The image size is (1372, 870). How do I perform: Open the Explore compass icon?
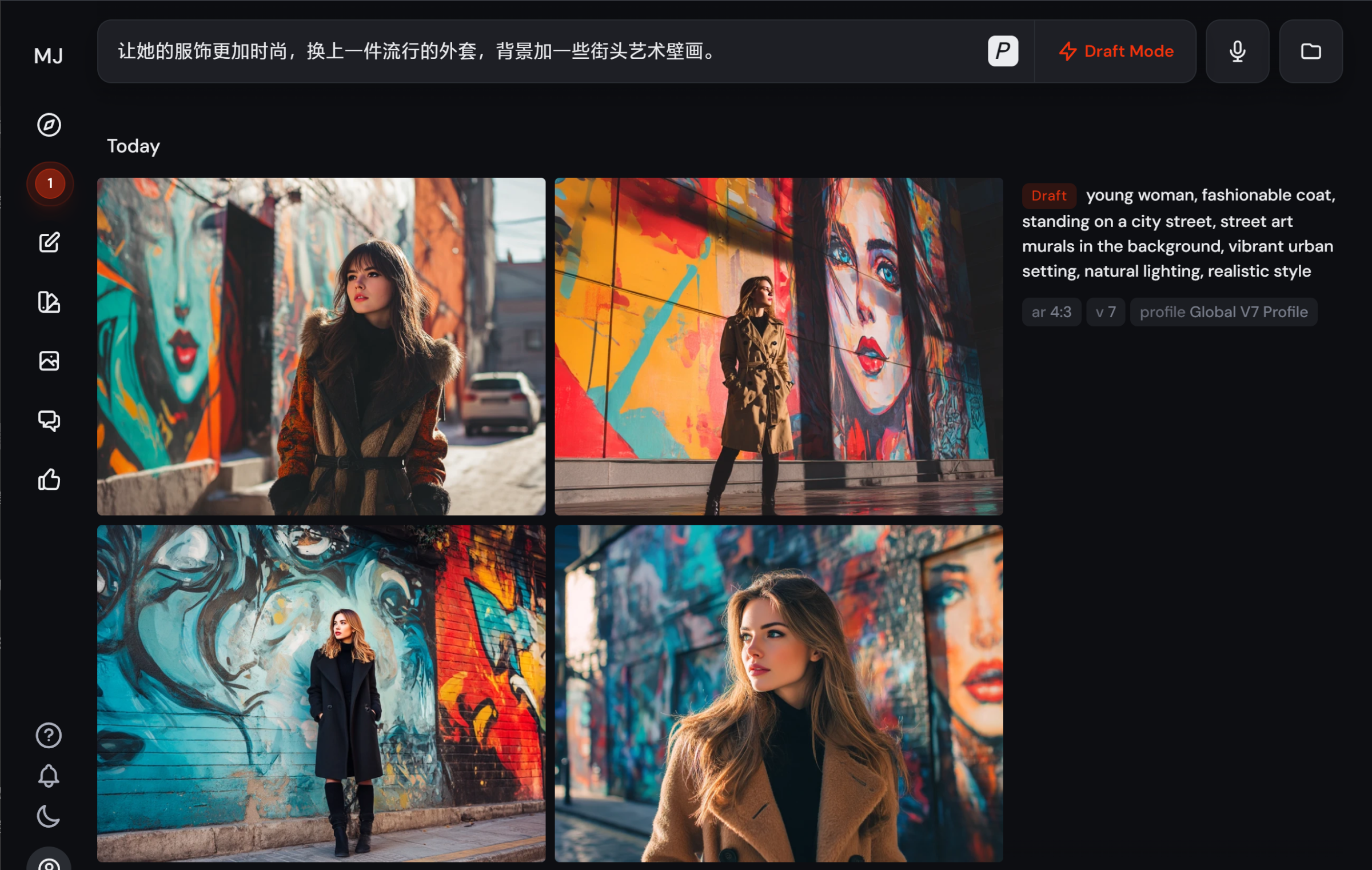[49, 125]
